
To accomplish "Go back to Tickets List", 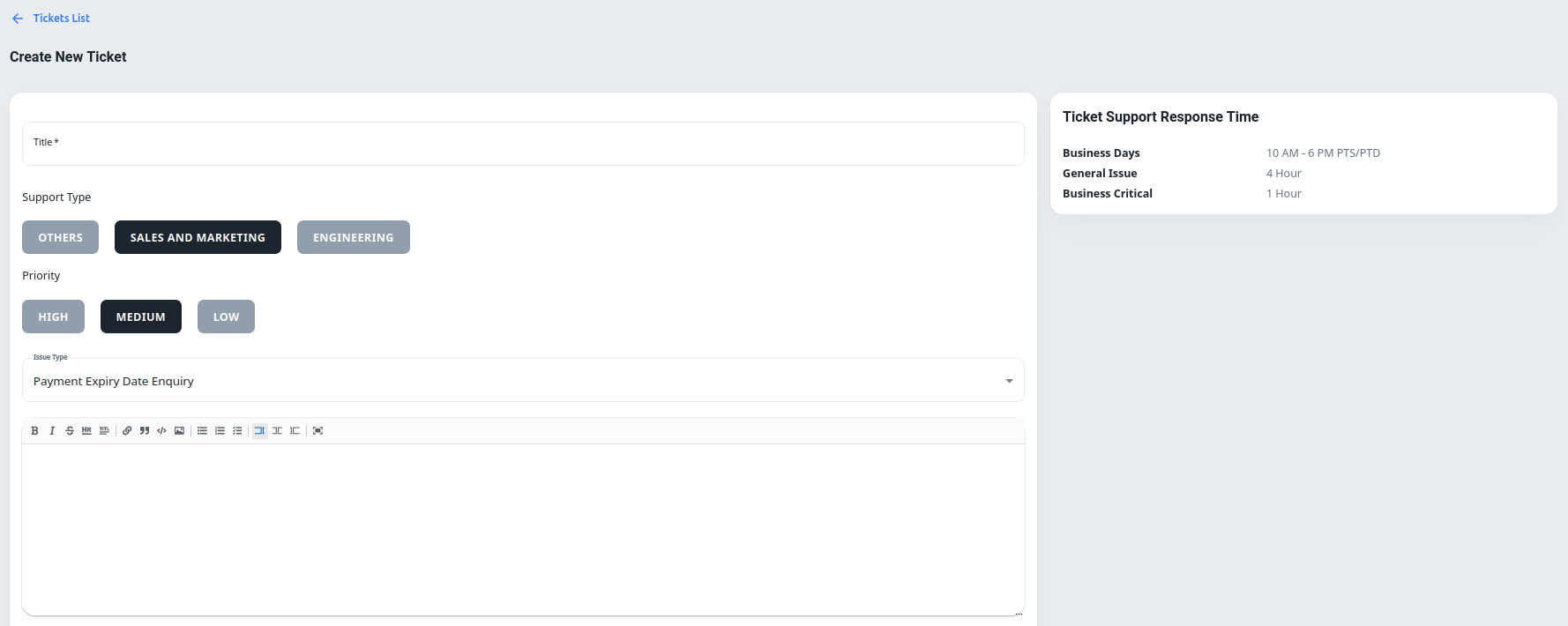I will pyautogui.click(x=62, y=19).
